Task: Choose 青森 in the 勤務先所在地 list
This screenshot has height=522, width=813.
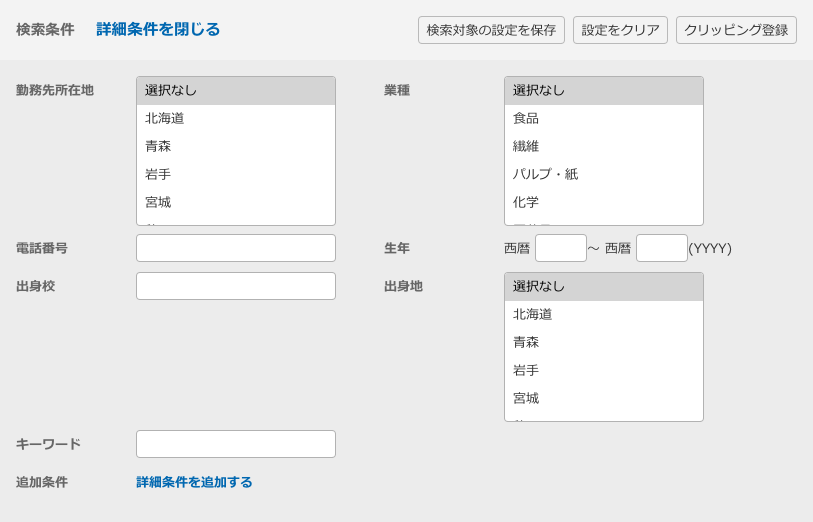Action: [x=158, y=146]
